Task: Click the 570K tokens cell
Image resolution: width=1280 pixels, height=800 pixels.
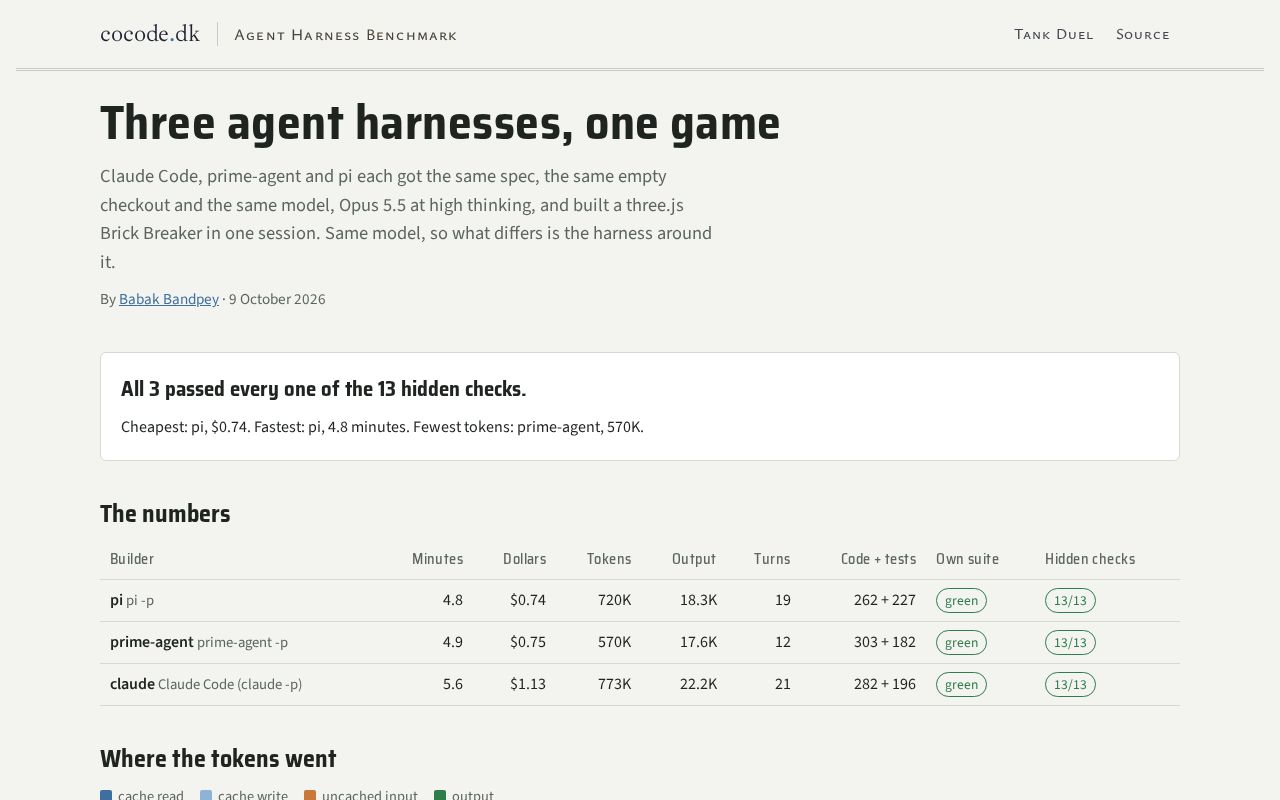Action: pos(615,642)
